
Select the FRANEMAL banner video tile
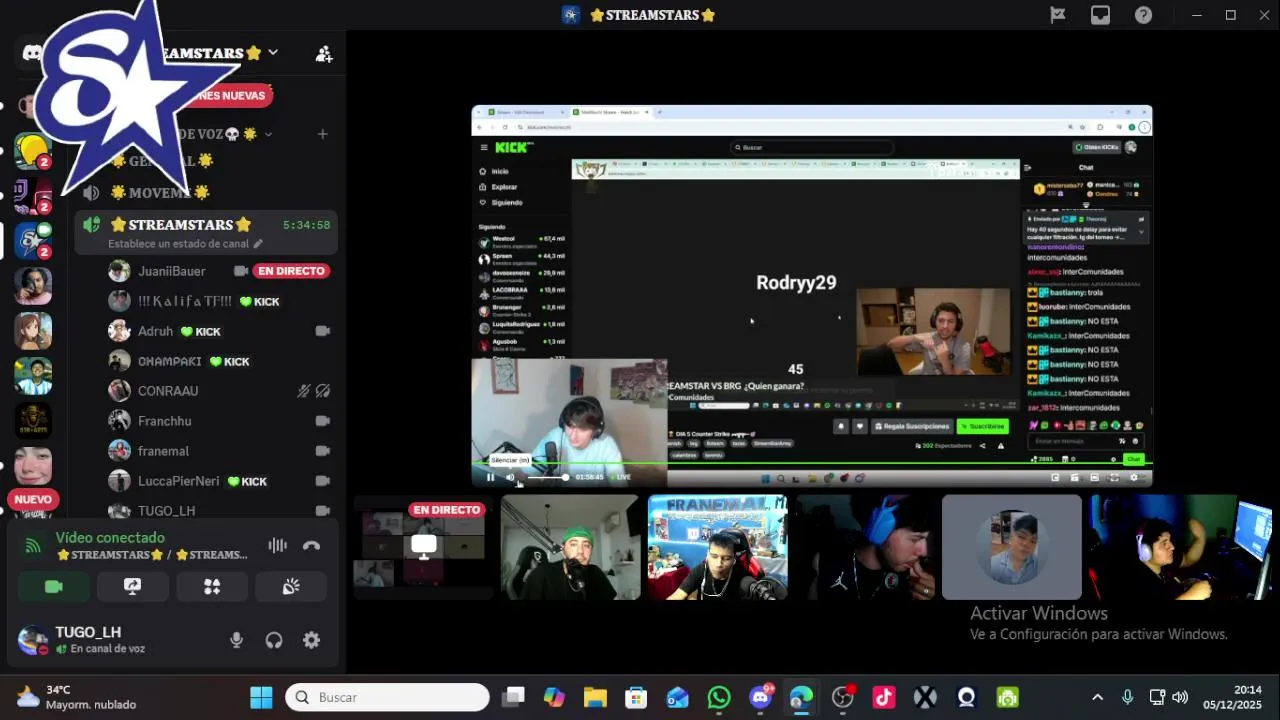click(717, 547)
